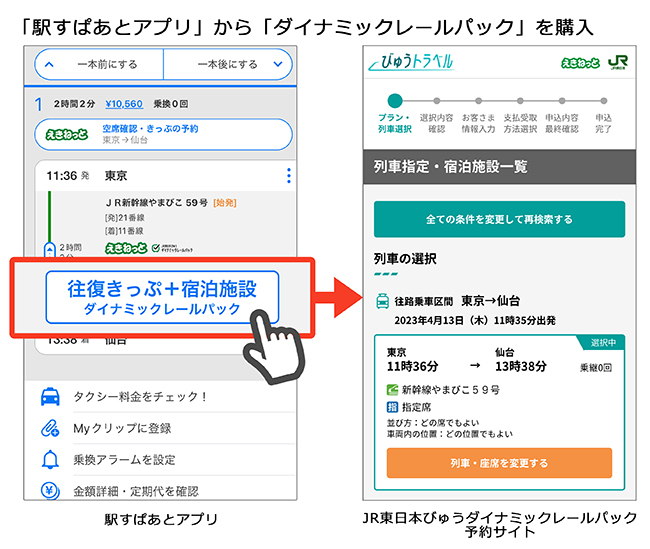The height and width of the screenshot is (549, 650).
Task: Click the 往復きっぷ＋宿泊施設 button
Action: [162, 297]
